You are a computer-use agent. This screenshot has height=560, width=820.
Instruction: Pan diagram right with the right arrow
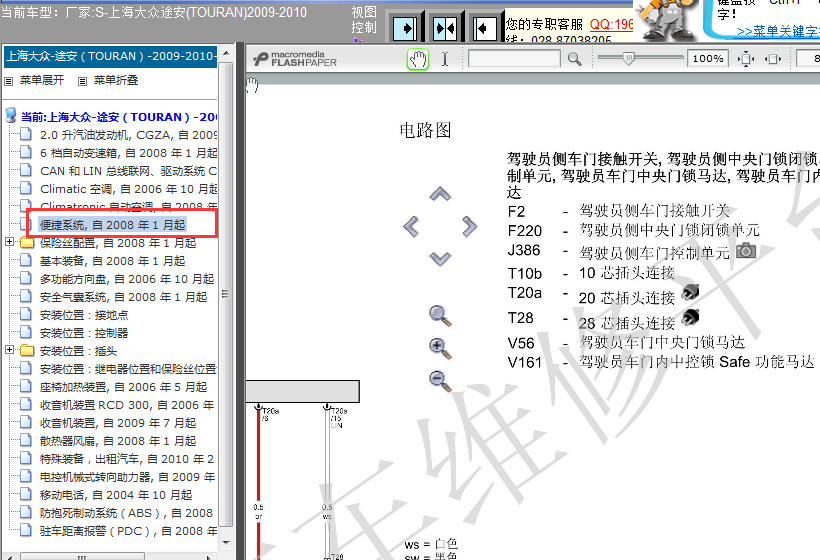click(x=470, y=226)
